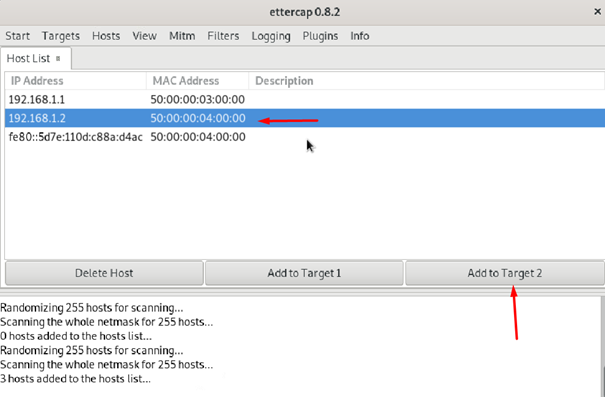Click Add to Target 1 button
This screenshot has height=397, width=605.
304,273
